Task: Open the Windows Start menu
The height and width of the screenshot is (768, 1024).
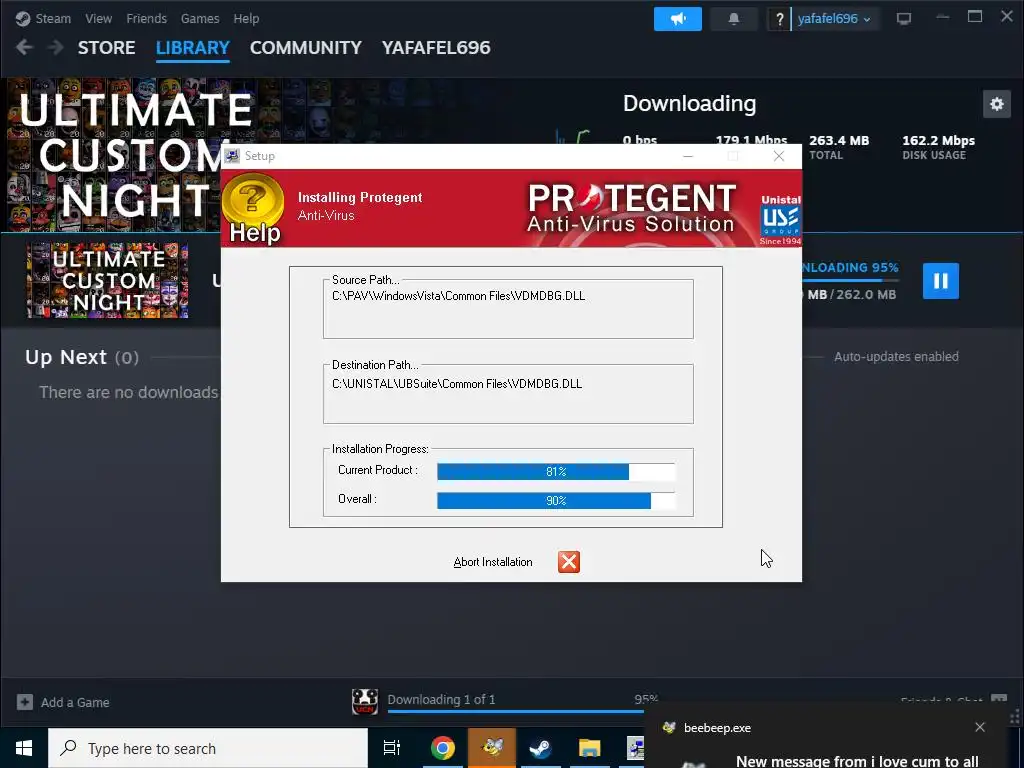Action: (x=24, y=748)
